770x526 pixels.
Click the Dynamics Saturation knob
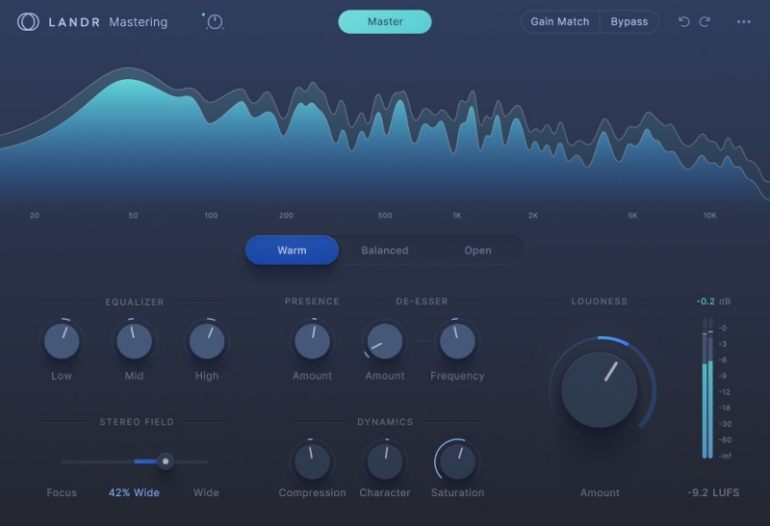[x=457, y=461]
